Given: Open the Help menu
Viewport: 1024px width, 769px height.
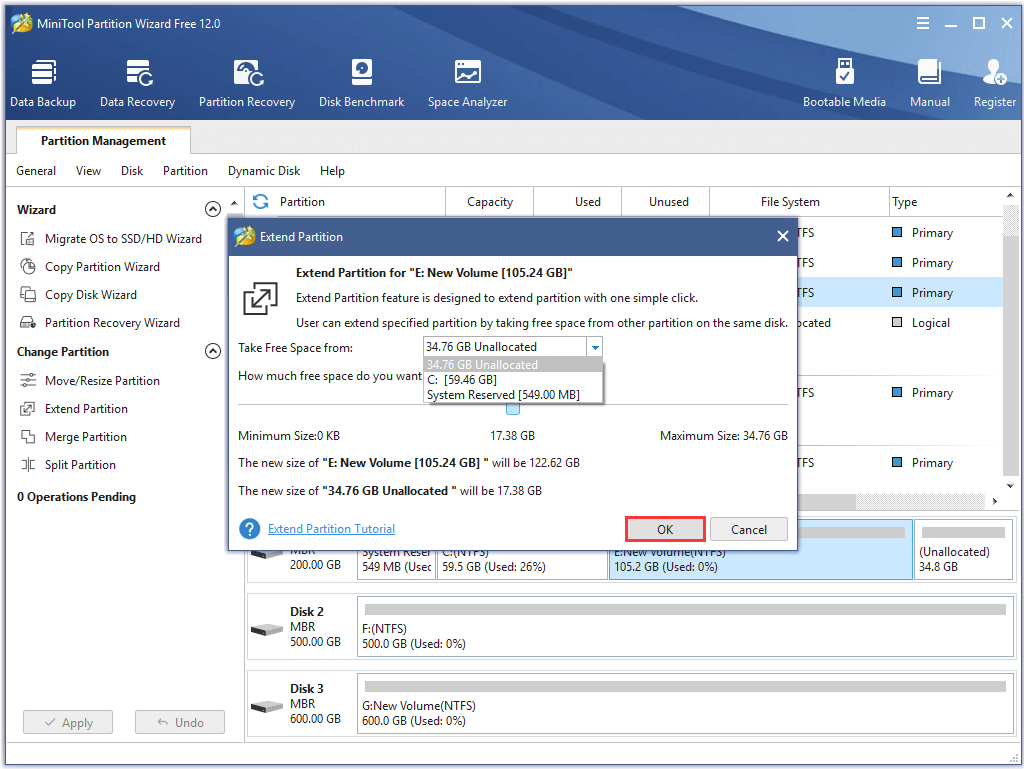Looking at the screenshot, I should (332, 171).
